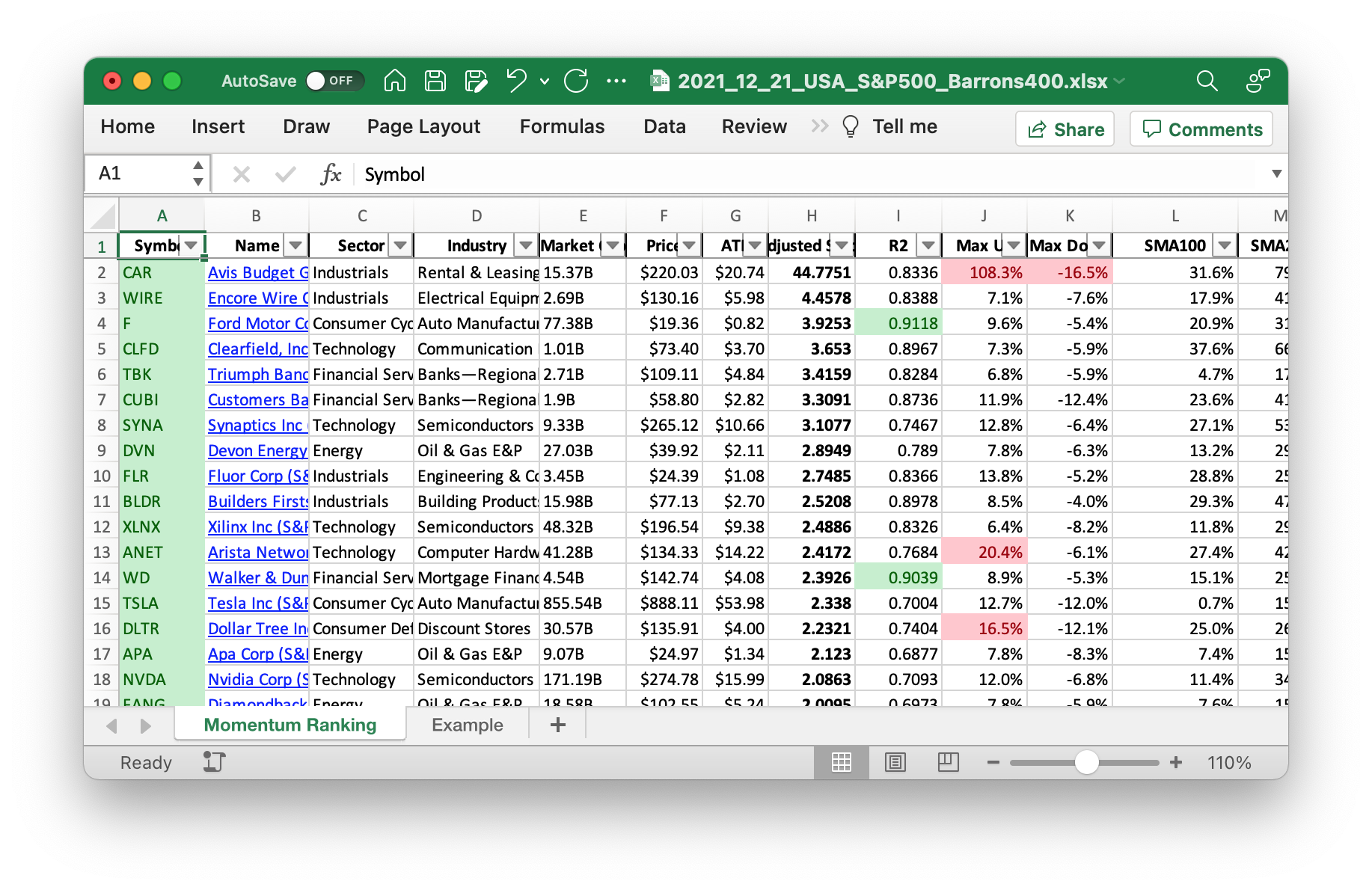Select the red 108.3% cell
1372x890 pixels.
[984, 272]
